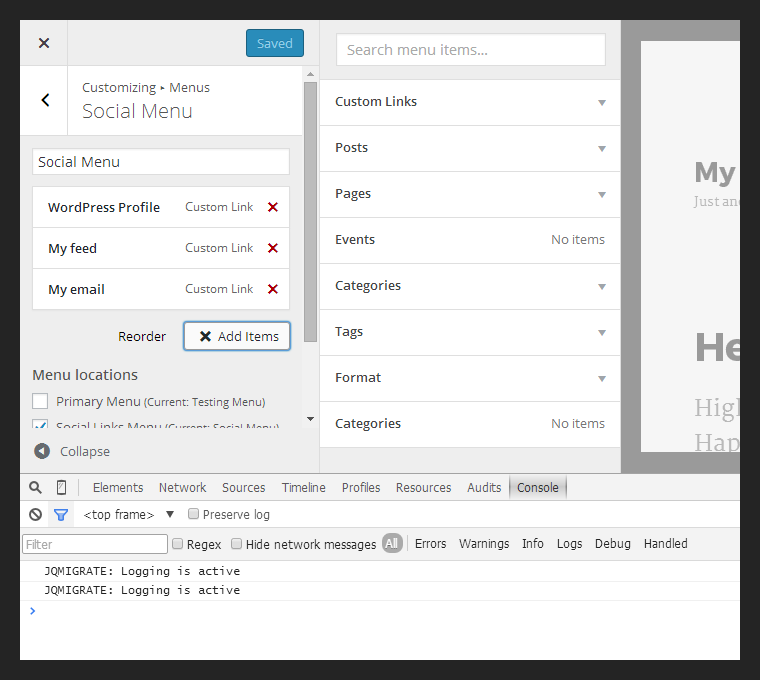Open the Events section

coord(470,240)
